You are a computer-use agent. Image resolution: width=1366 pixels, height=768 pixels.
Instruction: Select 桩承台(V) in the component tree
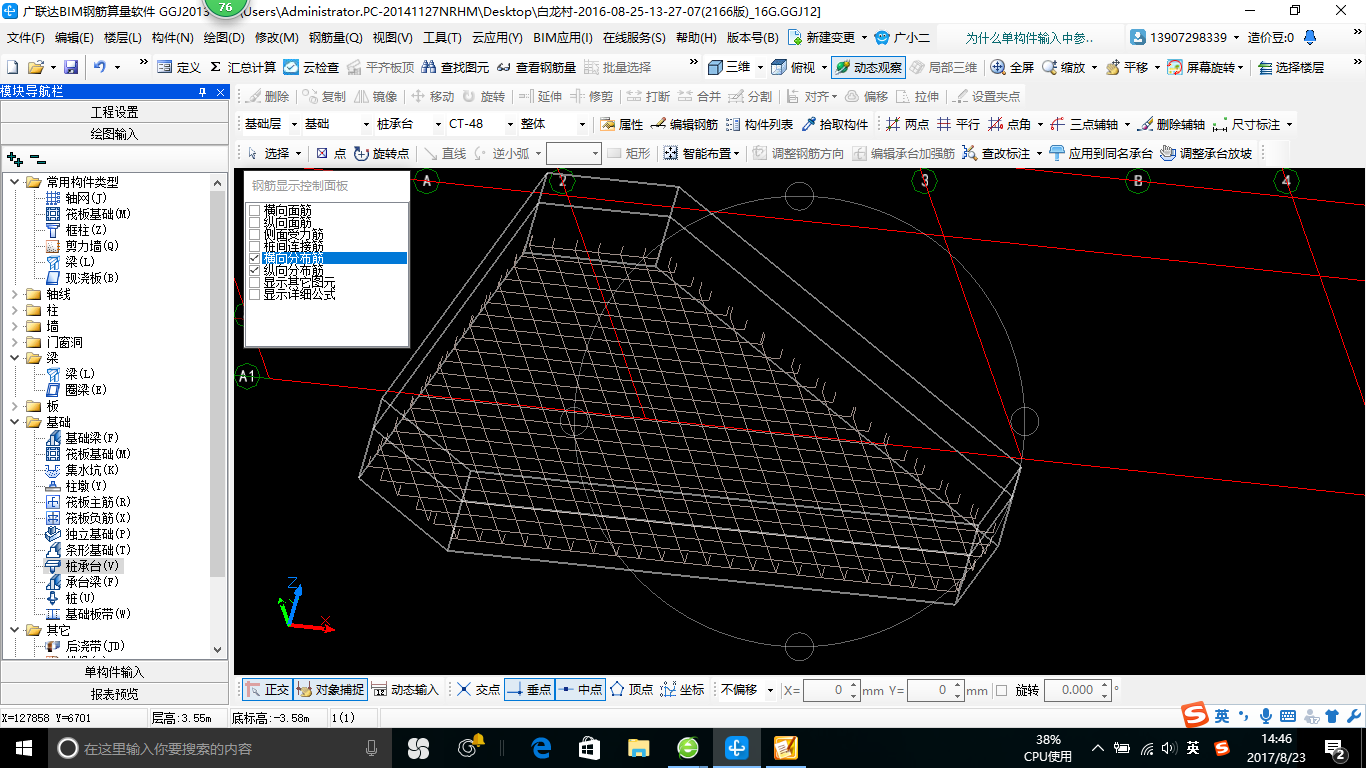tap(93, 566)
